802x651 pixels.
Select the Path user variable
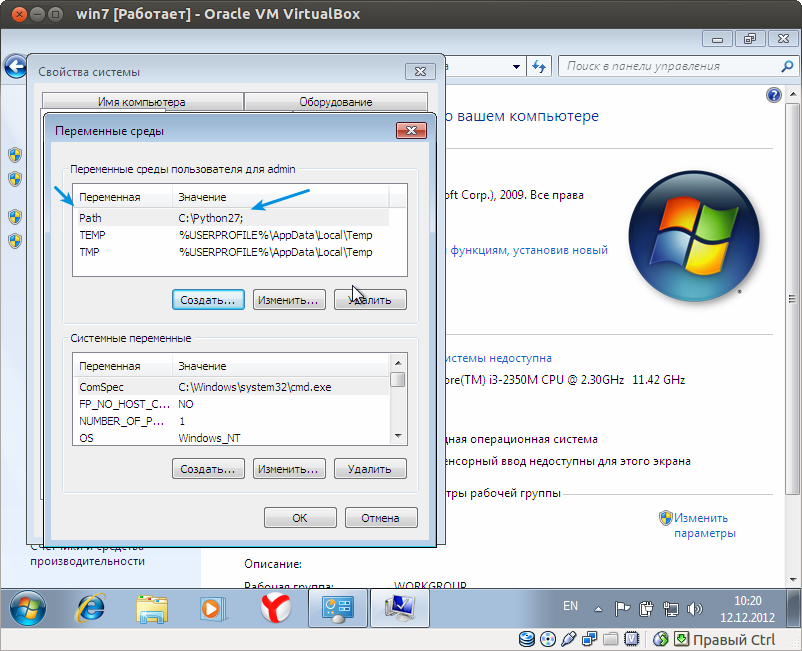pos(231,218)
